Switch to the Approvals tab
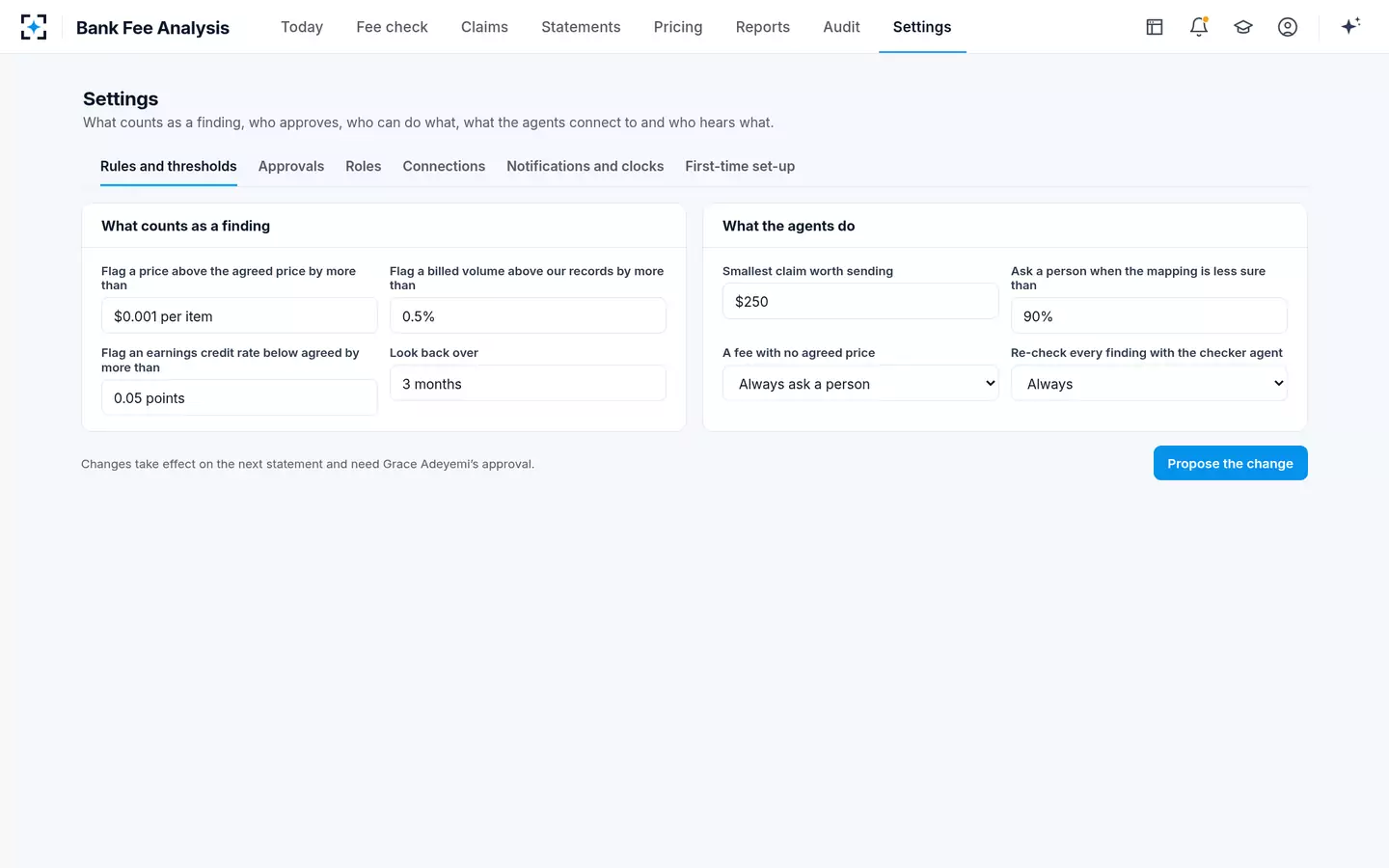The width and height of the screenshot is (1389, 868). [291, 166]
